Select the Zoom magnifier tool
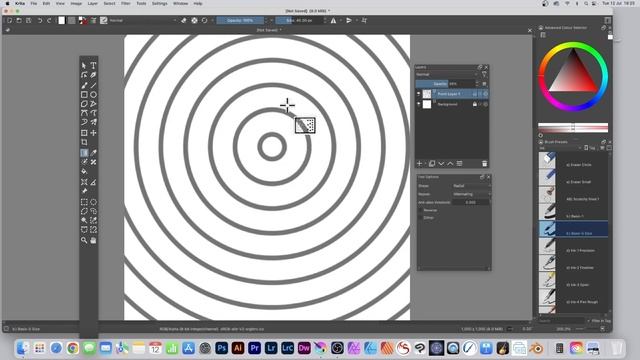 84,240
